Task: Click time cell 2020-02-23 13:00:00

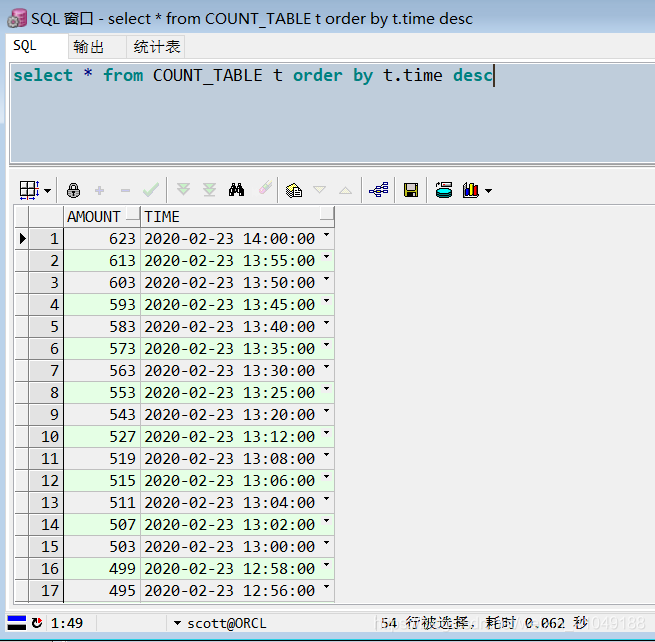Action: (237, 546)
